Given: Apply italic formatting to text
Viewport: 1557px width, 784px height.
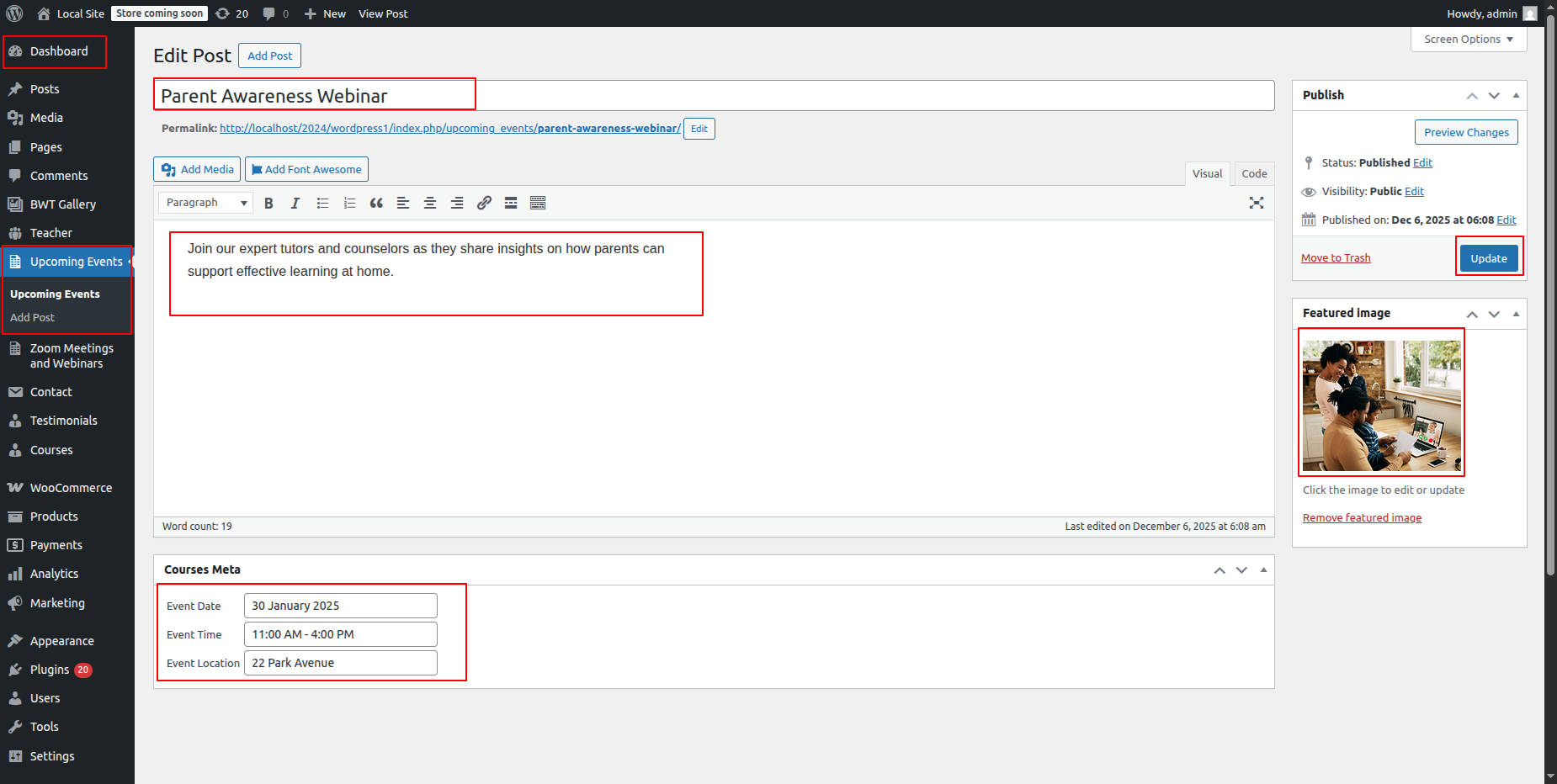Looking at the screenshot, I should tap(295, 203).
